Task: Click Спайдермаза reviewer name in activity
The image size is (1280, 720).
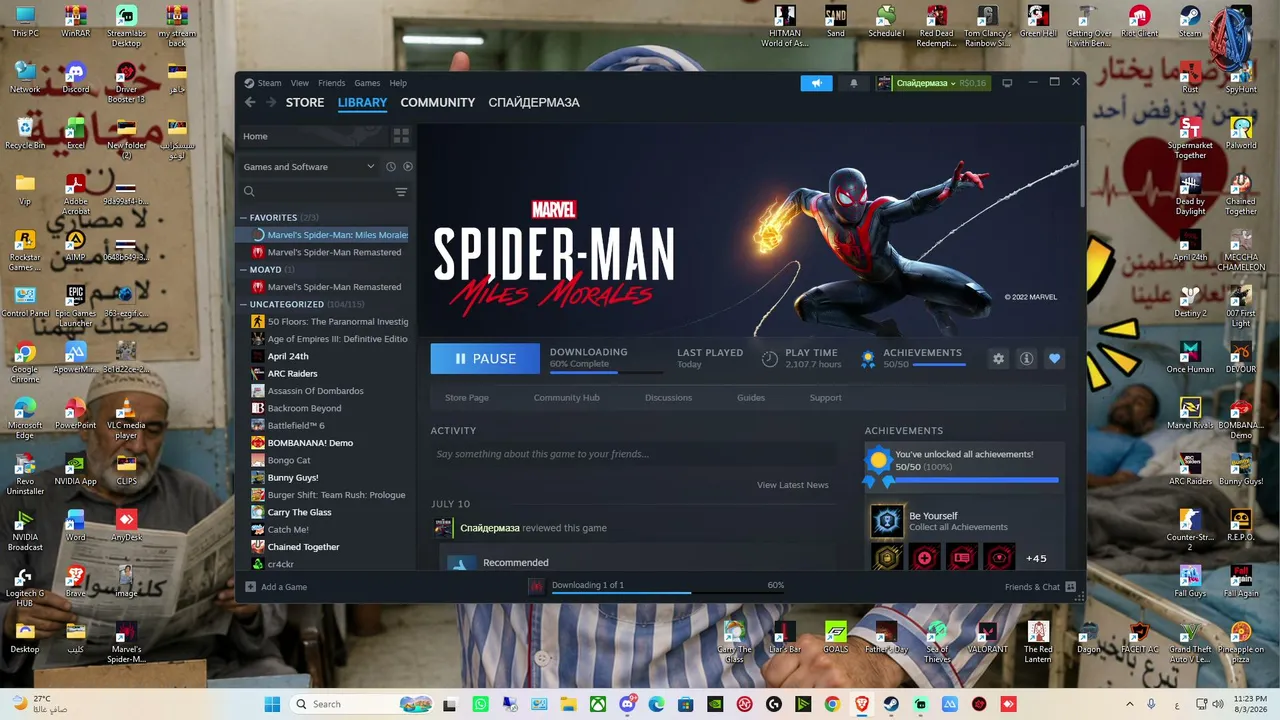Action: coord(490,528)
